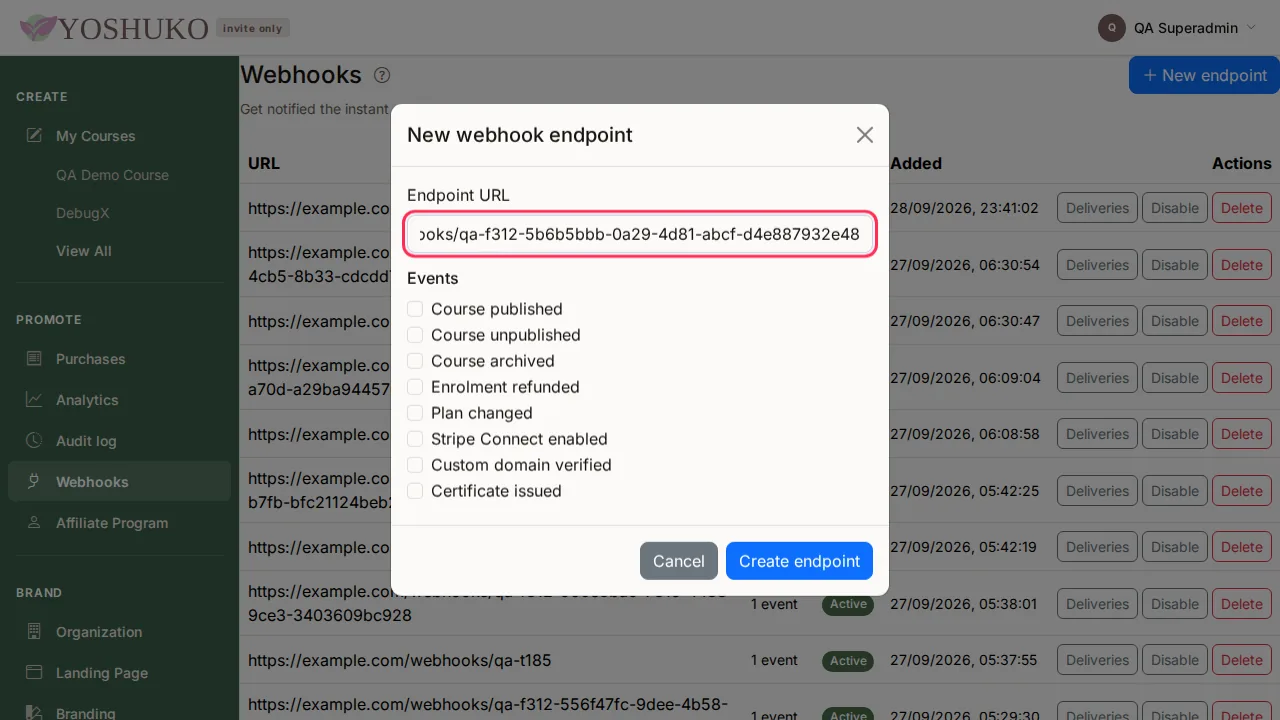Click the My Courses edit icon
The image size is (1280, 720).
click(x=34, y=135)
